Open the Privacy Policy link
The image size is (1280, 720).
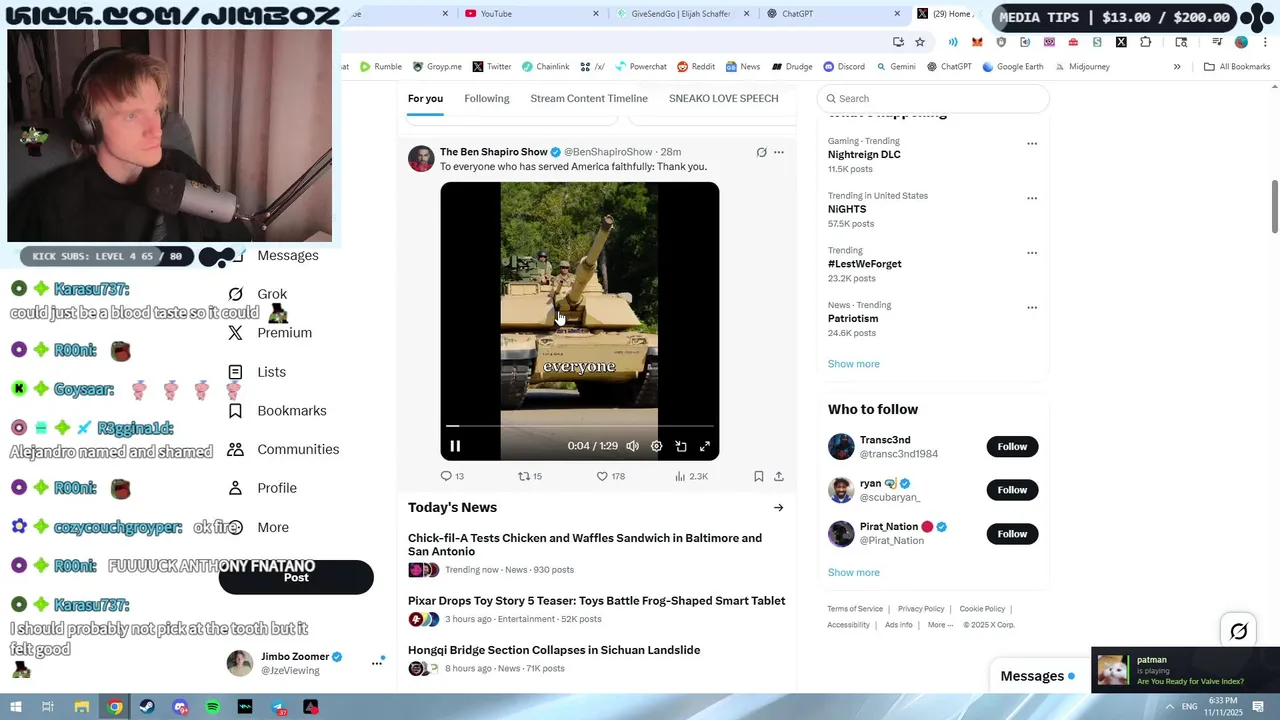coord(921,608)
